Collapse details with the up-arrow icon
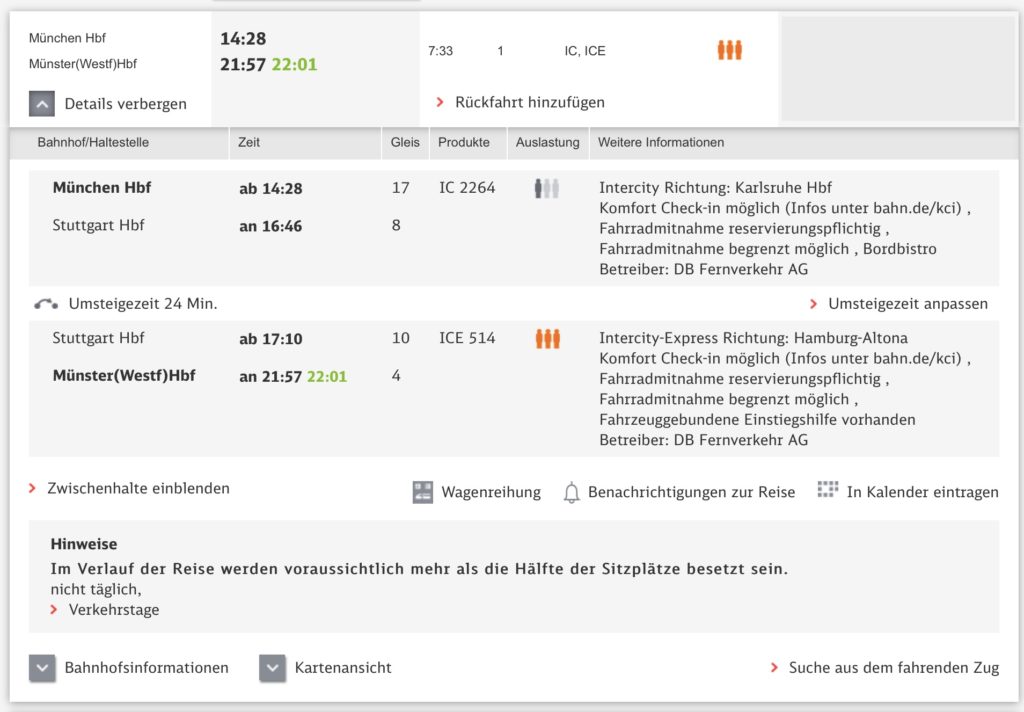This screenshot has height=712, width=1024. 42,103
